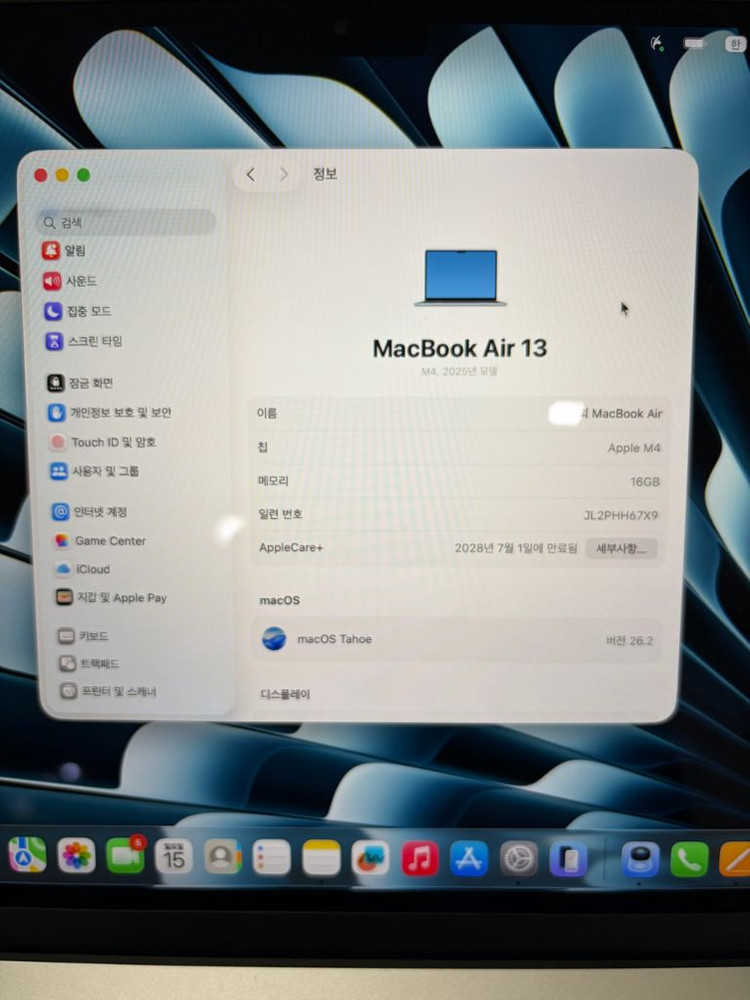Click the 버전 26.2 version text
This screenshot has height=1000, width=750.
tap(629, 640)
